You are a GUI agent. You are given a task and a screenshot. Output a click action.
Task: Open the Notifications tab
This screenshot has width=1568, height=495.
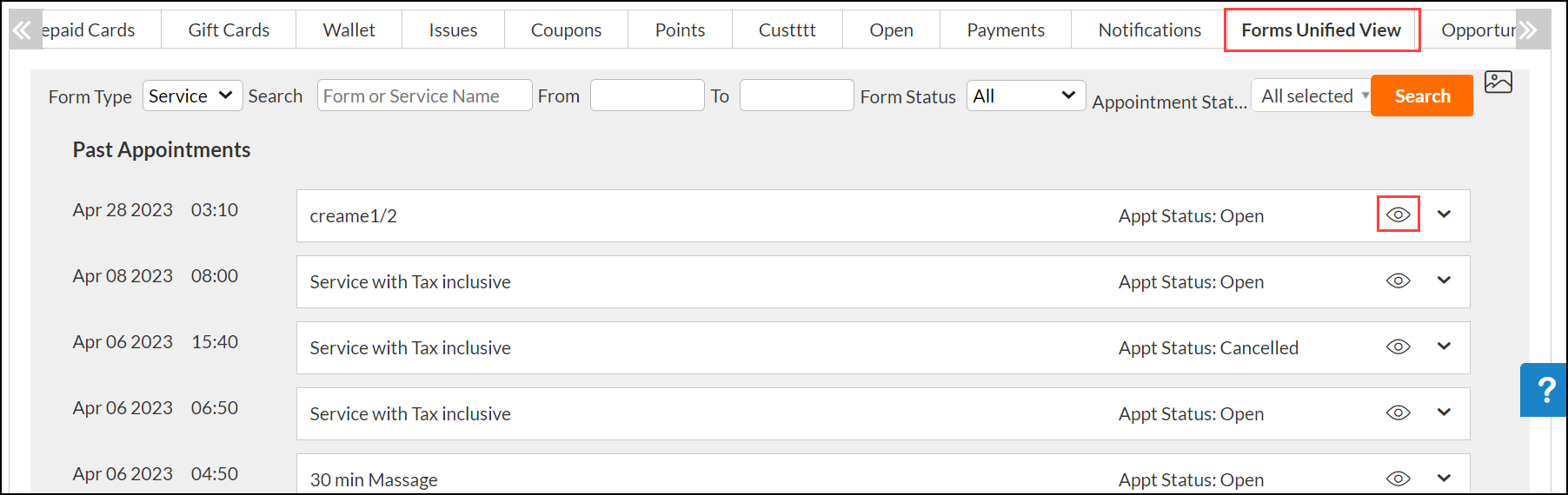(x=1149, y=30)
